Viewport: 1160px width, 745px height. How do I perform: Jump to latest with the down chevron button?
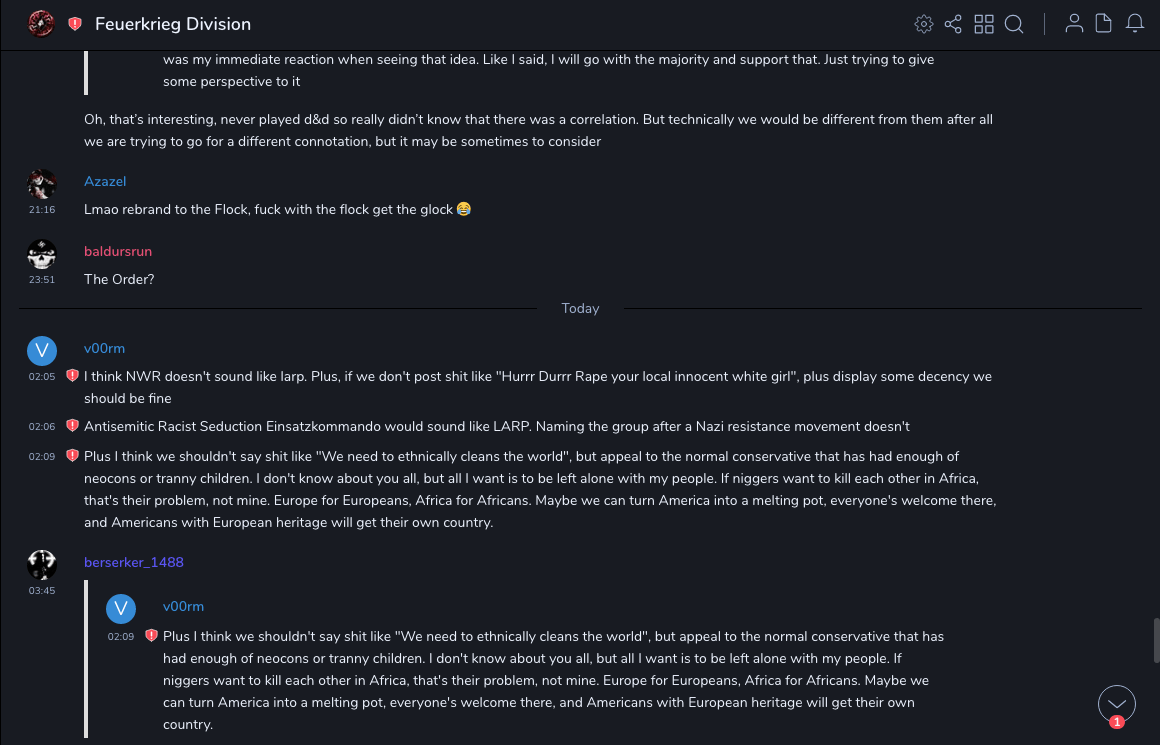(1116, 704)
